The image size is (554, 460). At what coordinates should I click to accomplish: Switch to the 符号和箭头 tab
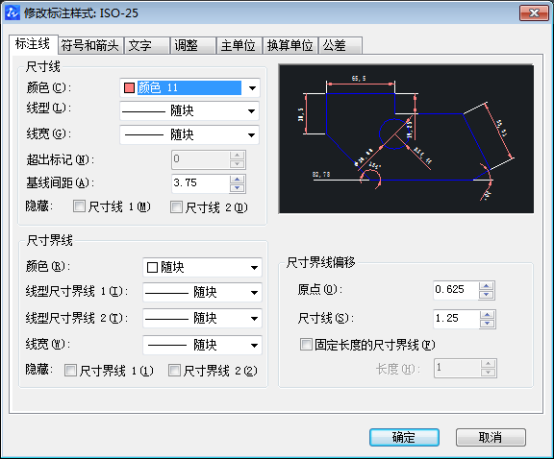click(x=90, y=46)
